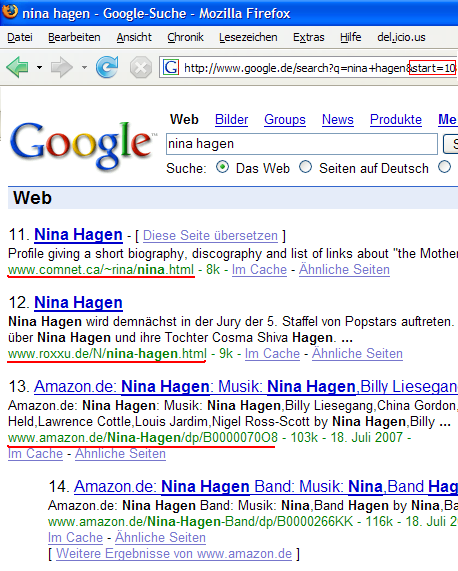Switch to the Bilder search tab
Screen dimensions: 458x571
[x=232, y=119]
